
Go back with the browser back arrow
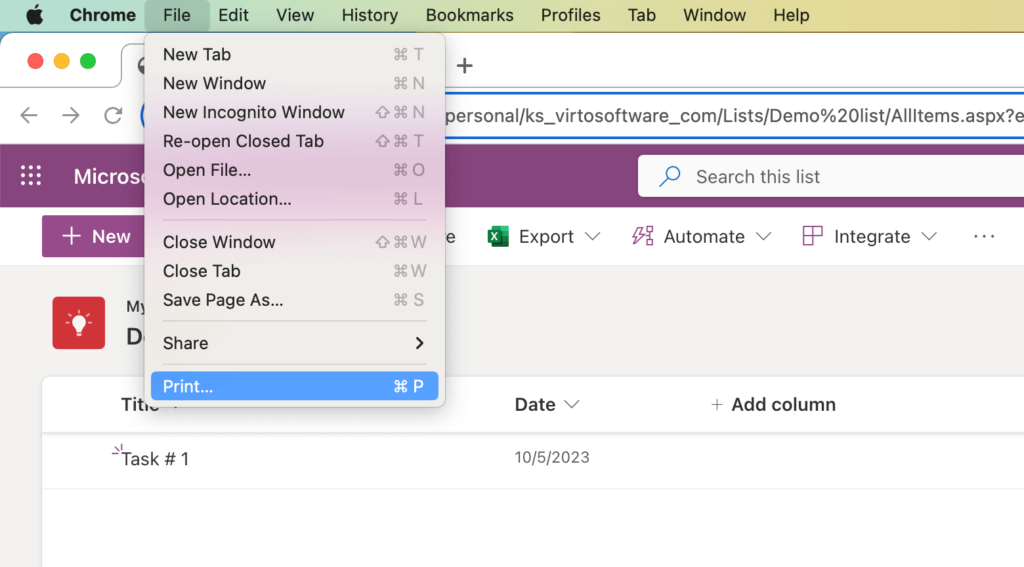tap(29, 116)
